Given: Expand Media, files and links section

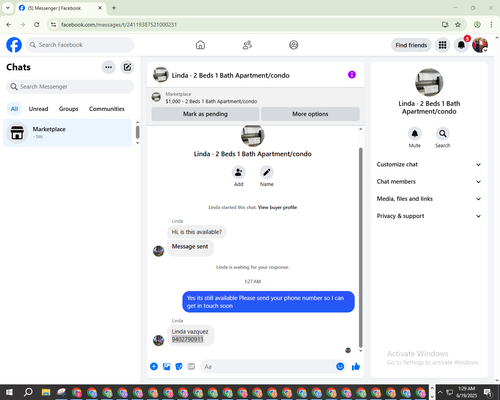Looking at the screenshot, I should click(429, 199).
